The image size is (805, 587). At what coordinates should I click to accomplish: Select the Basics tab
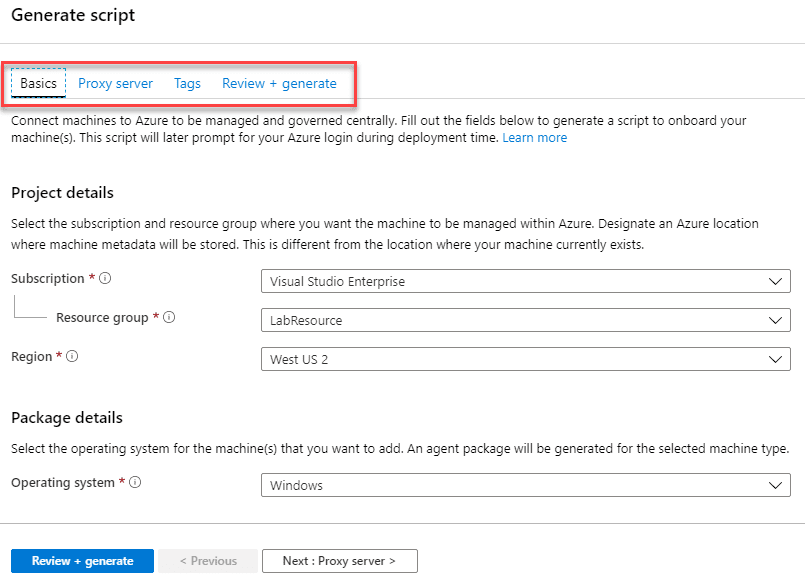[x=39, y=83]
